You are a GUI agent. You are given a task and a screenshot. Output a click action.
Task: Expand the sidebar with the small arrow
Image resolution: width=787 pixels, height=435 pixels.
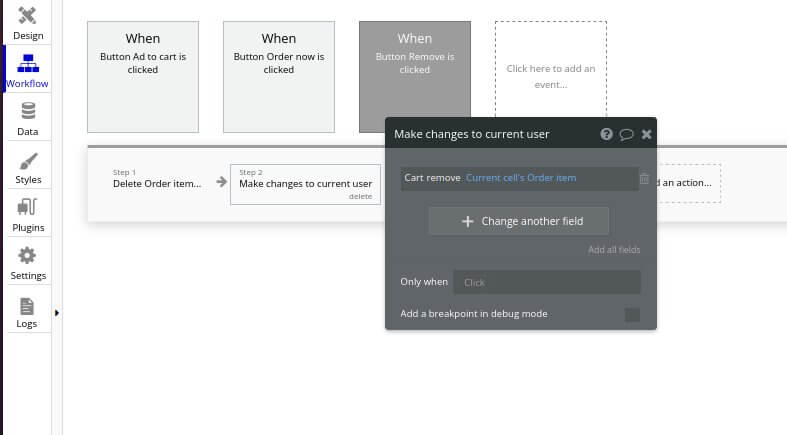[x=57, y=313]
